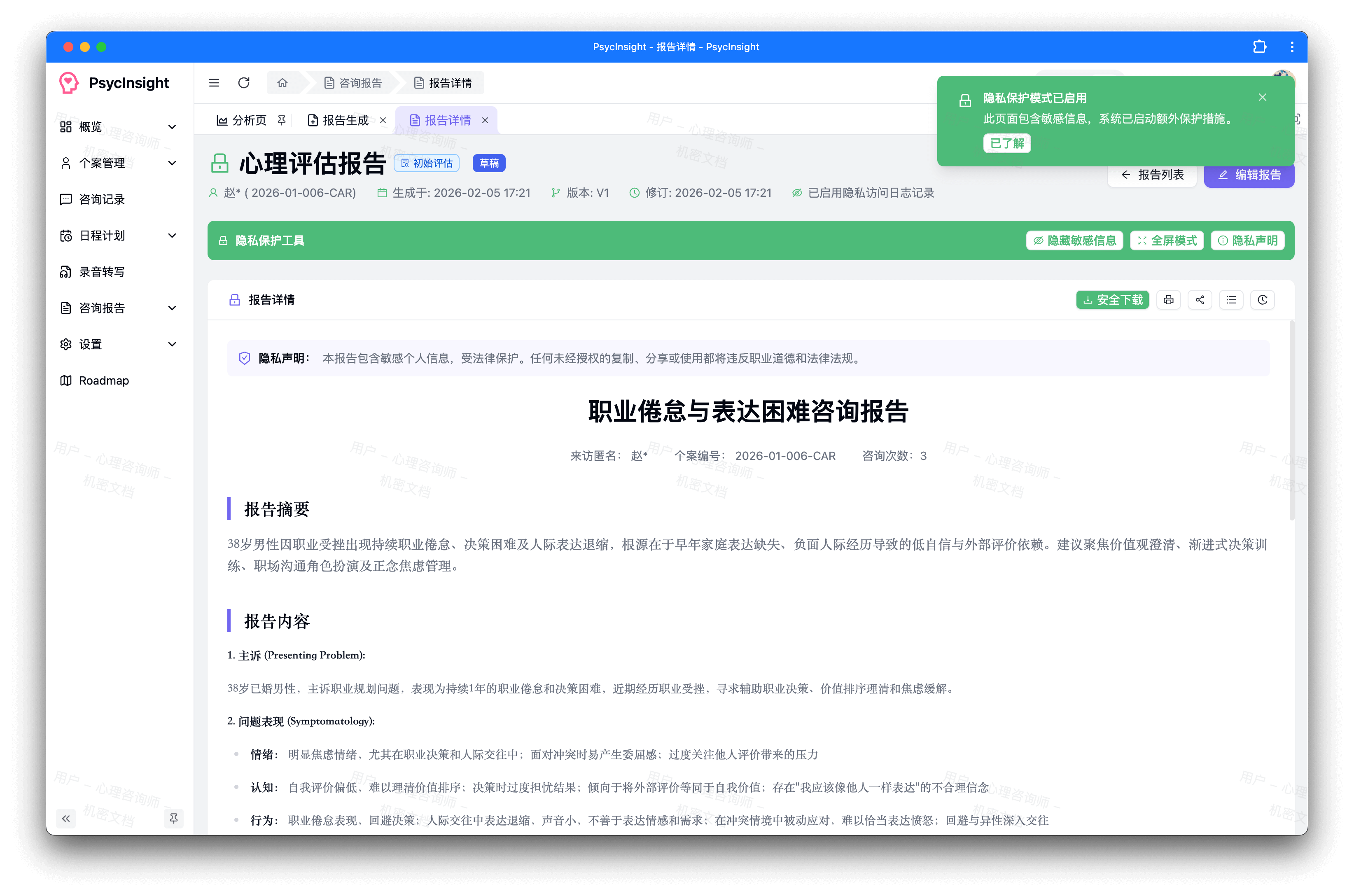Screen dimensions: 1354x896
Task: Click the hamburger menu icon
Action: coord(214,83)
